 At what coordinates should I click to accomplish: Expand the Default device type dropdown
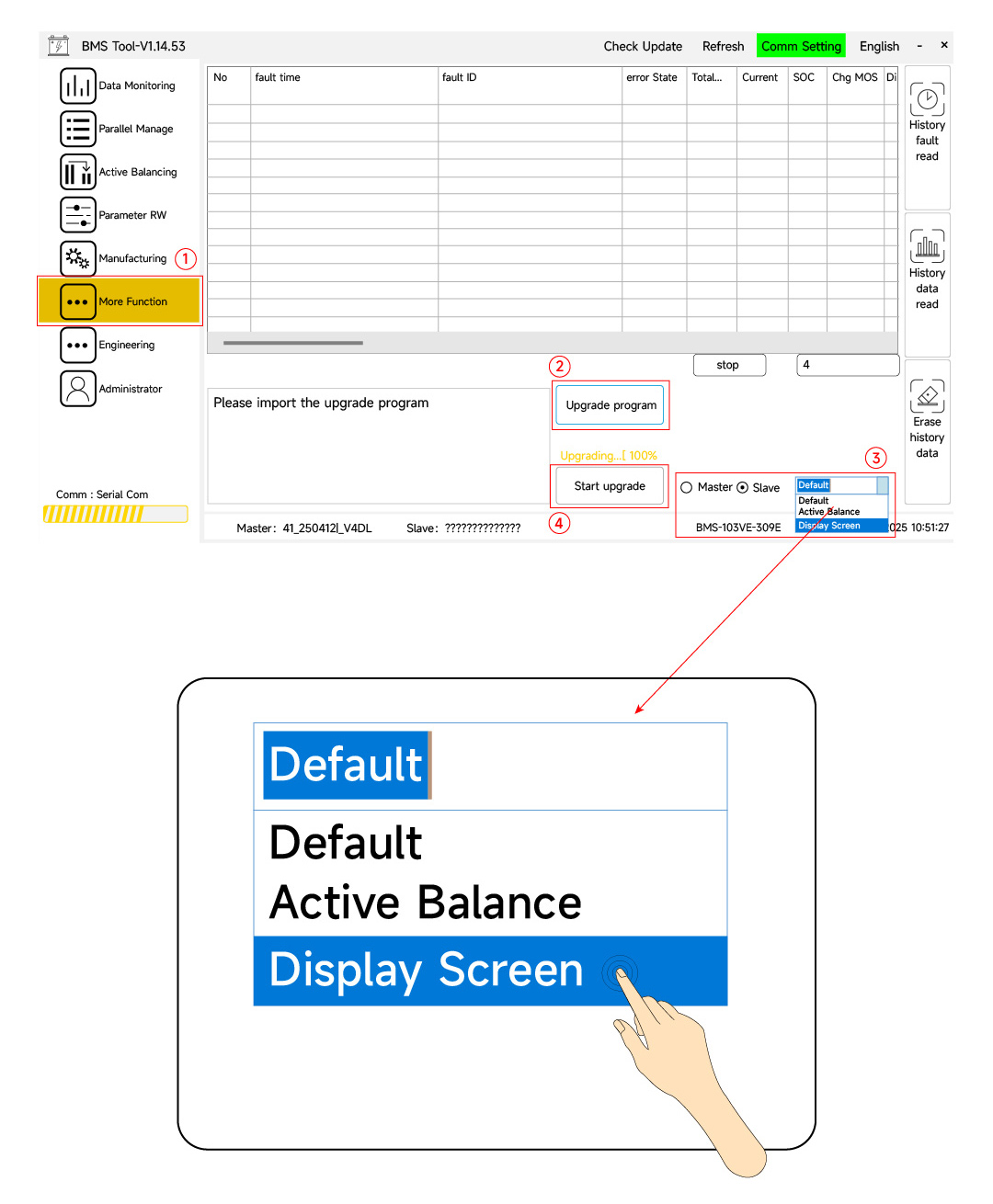click(x=883, y=485)
